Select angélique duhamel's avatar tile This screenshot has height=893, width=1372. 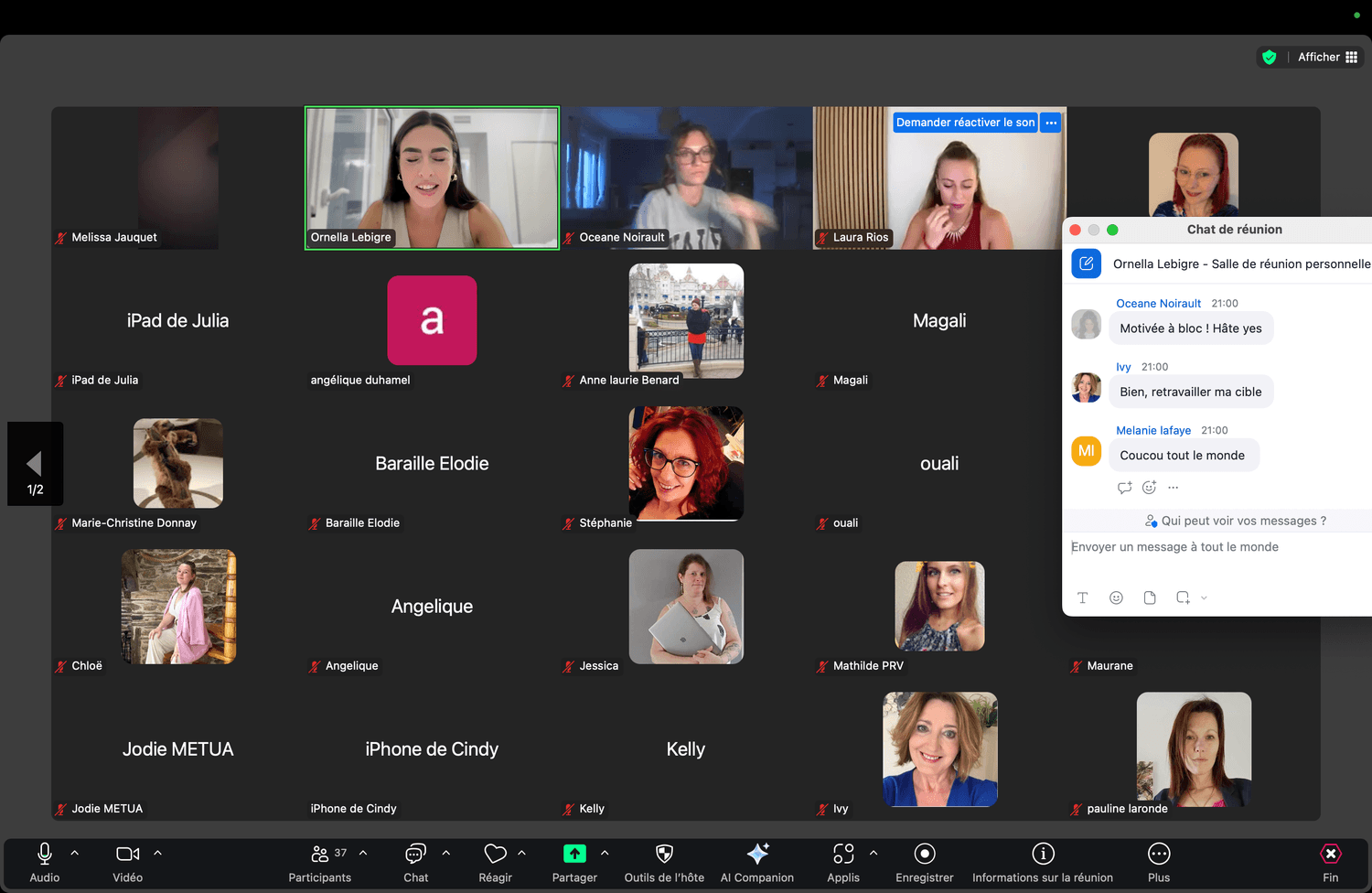[x=432, y=320]
